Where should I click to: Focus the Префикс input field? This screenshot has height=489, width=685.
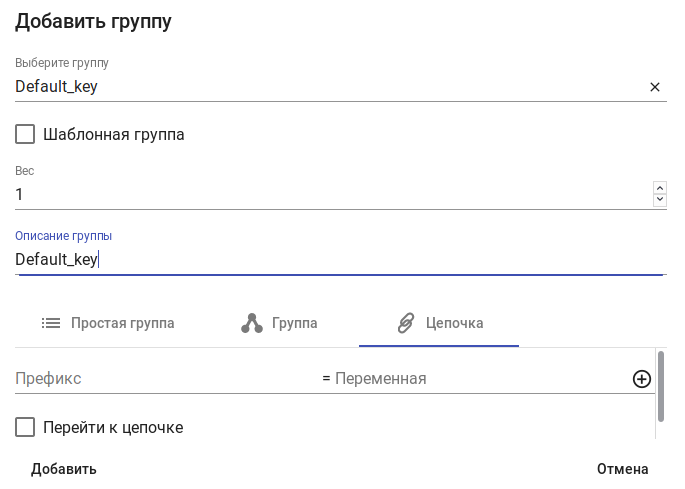[x=160, y=379]
